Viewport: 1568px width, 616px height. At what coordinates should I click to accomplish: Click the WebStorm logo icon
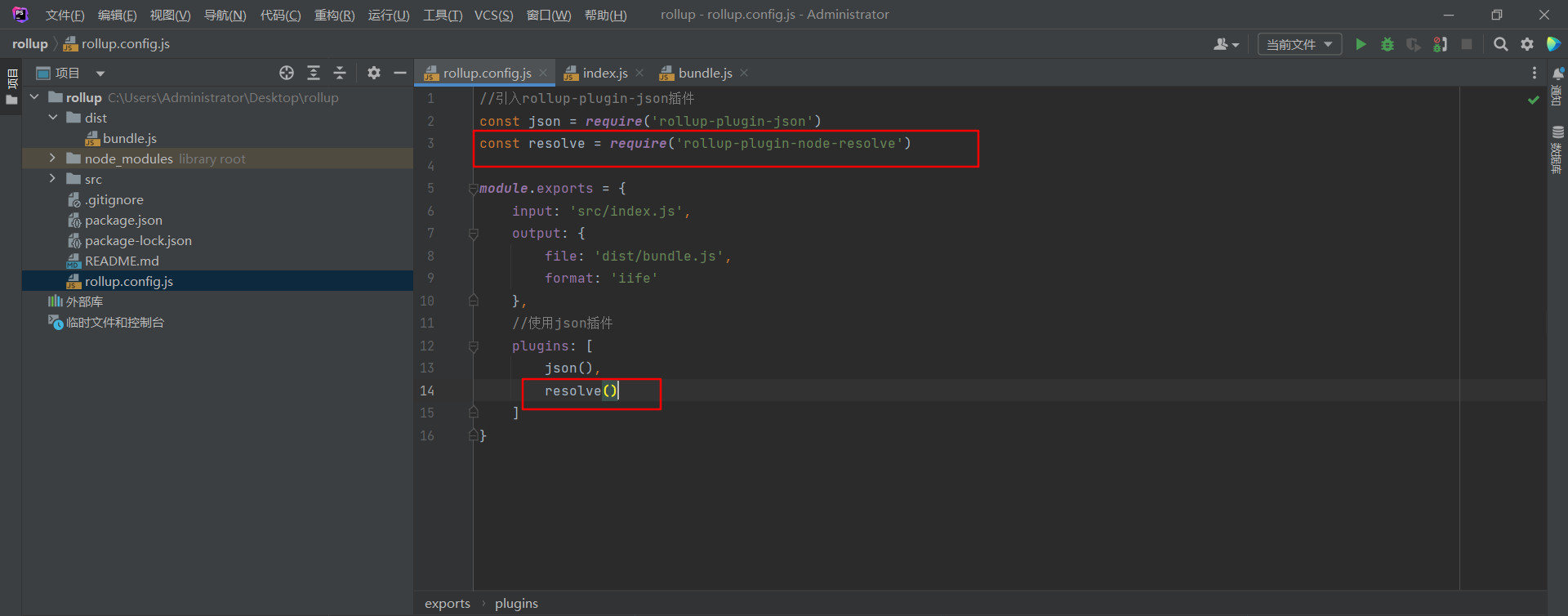[x=20, y=14]
